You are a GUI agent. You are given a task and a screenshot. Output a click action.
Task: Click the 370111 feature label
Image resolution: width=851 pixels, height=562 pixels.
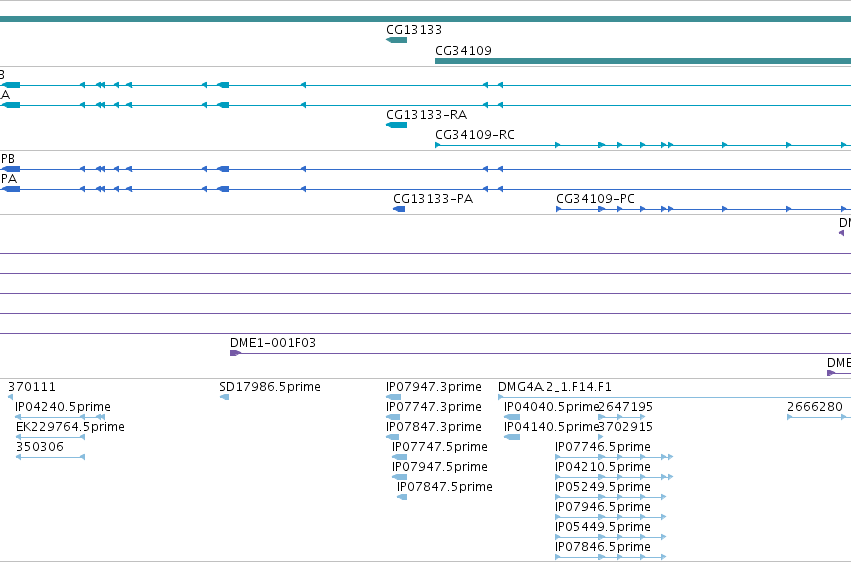(31, 387)
